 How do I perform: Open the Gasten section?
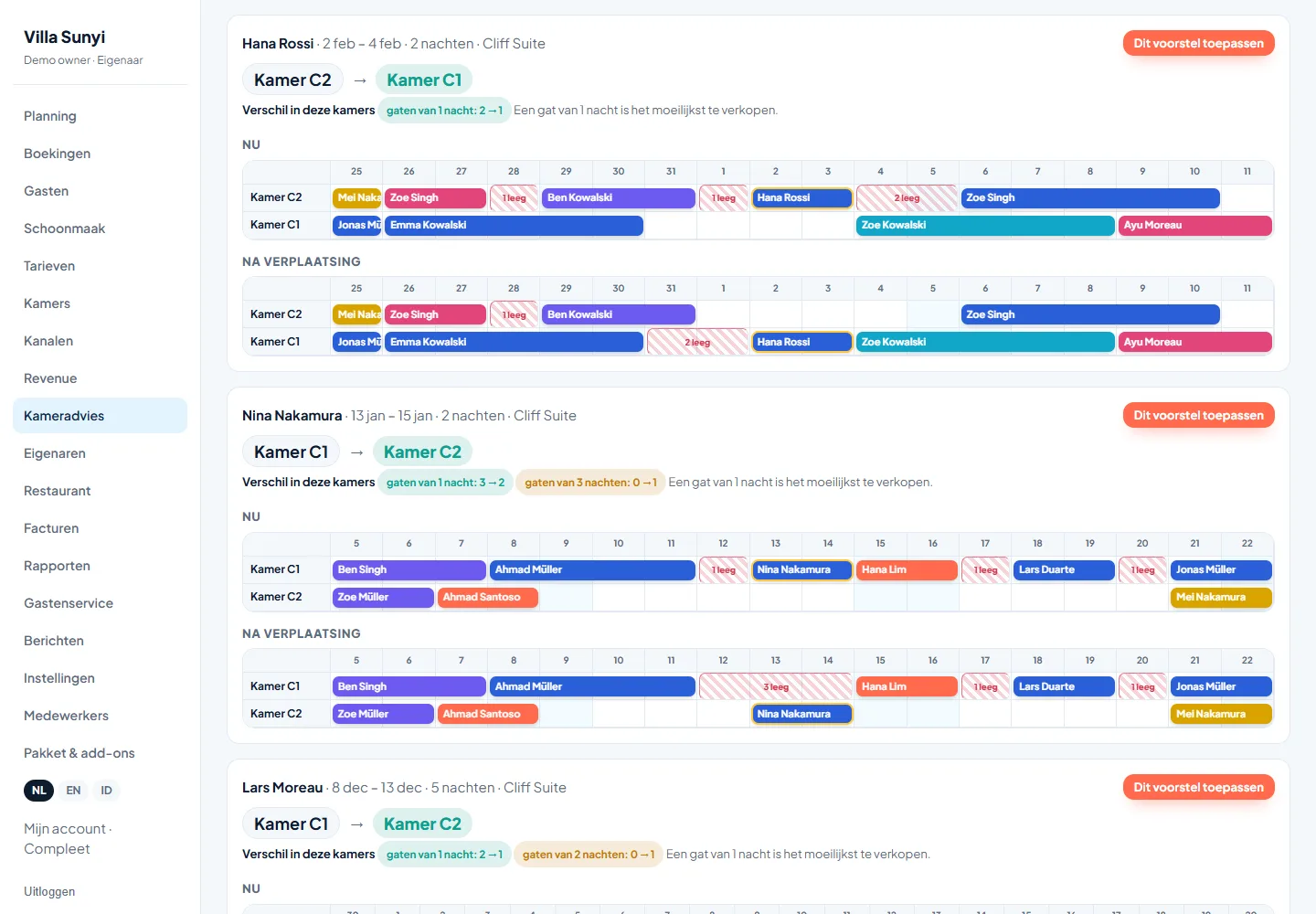[x=100, y=191]
